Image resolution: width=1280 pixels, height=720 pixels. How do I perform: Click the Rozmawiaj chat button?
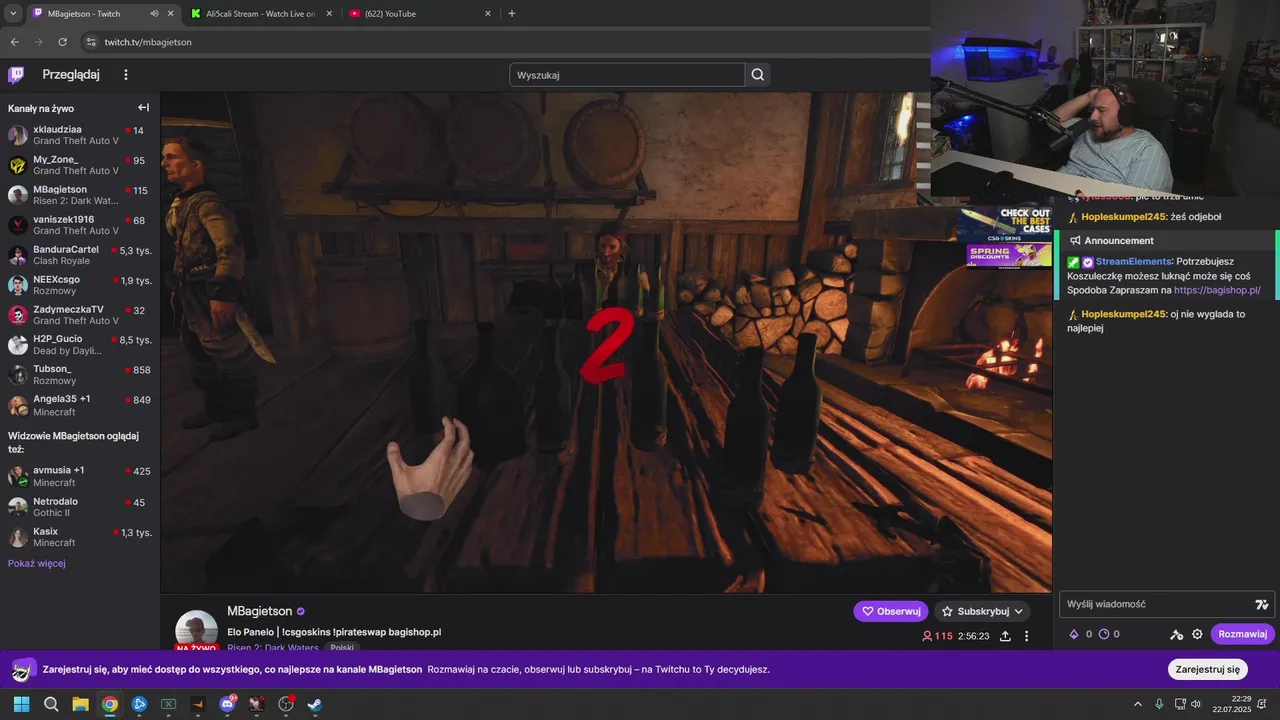pyautogui.click(x=1242, y=634)
